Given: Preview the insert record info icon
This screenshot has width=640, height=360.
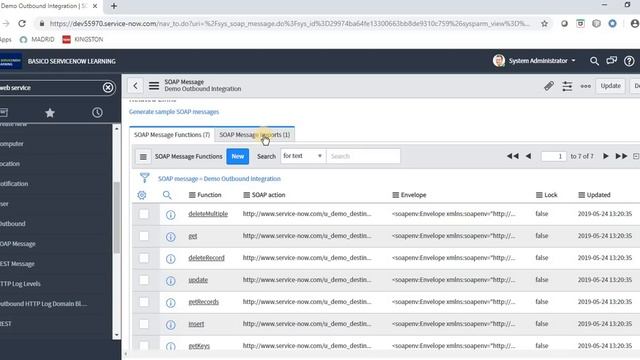Looking at the screenshot, I should coord(171,324).
